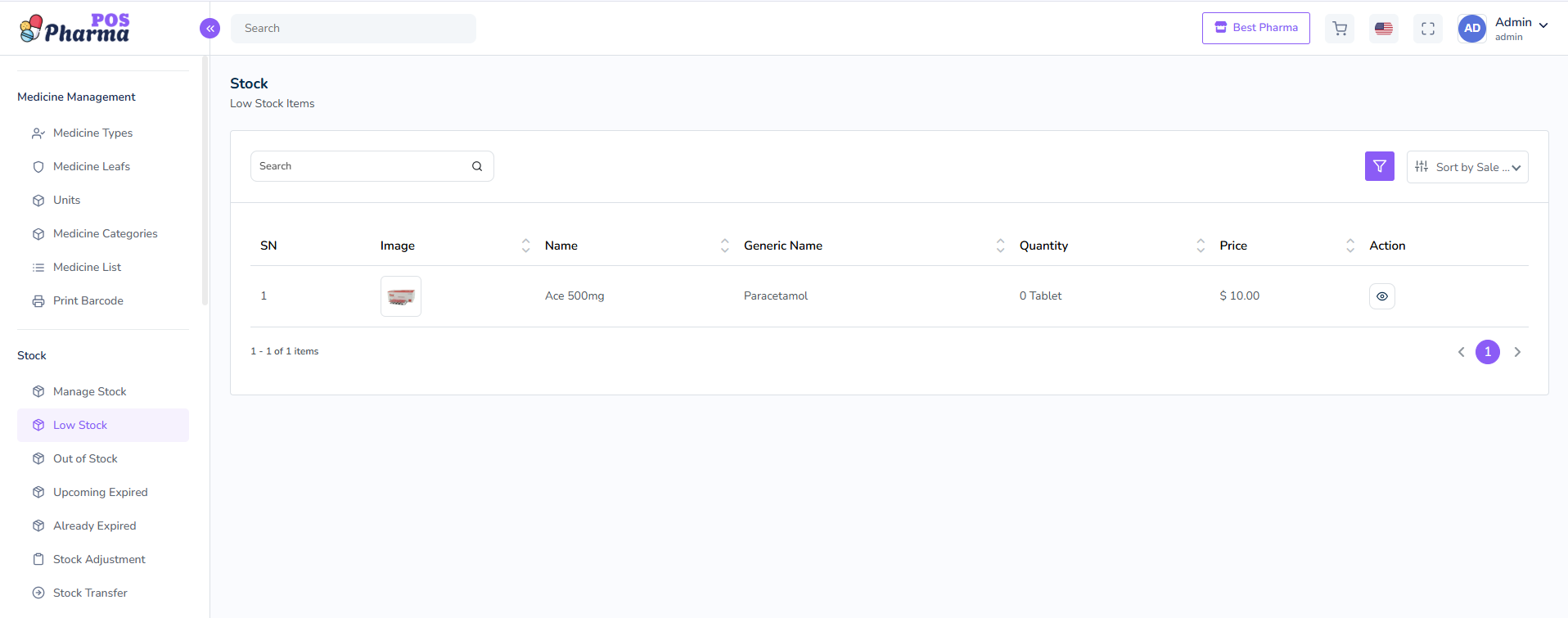Screen dimensions: 1568x618
Task: Click the US flag language icon
Action: [1384, 29]
